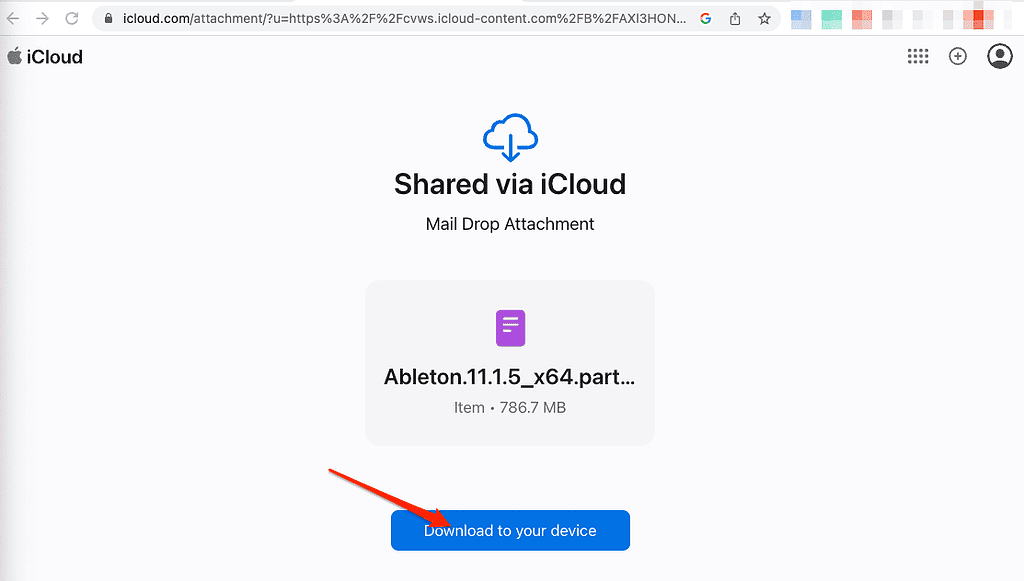Click the purple document icon for the attachment
Screen dimensions: 1024x581
510,328
